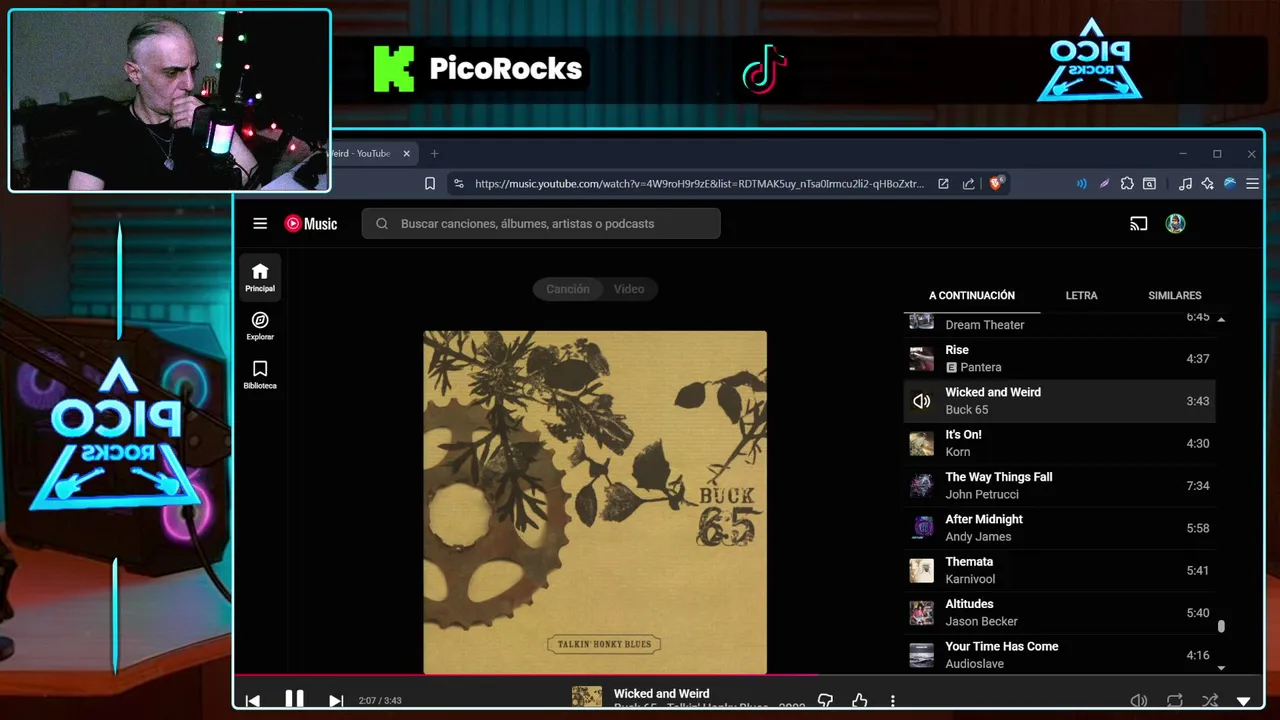Pause the current song

click(294, 699)
